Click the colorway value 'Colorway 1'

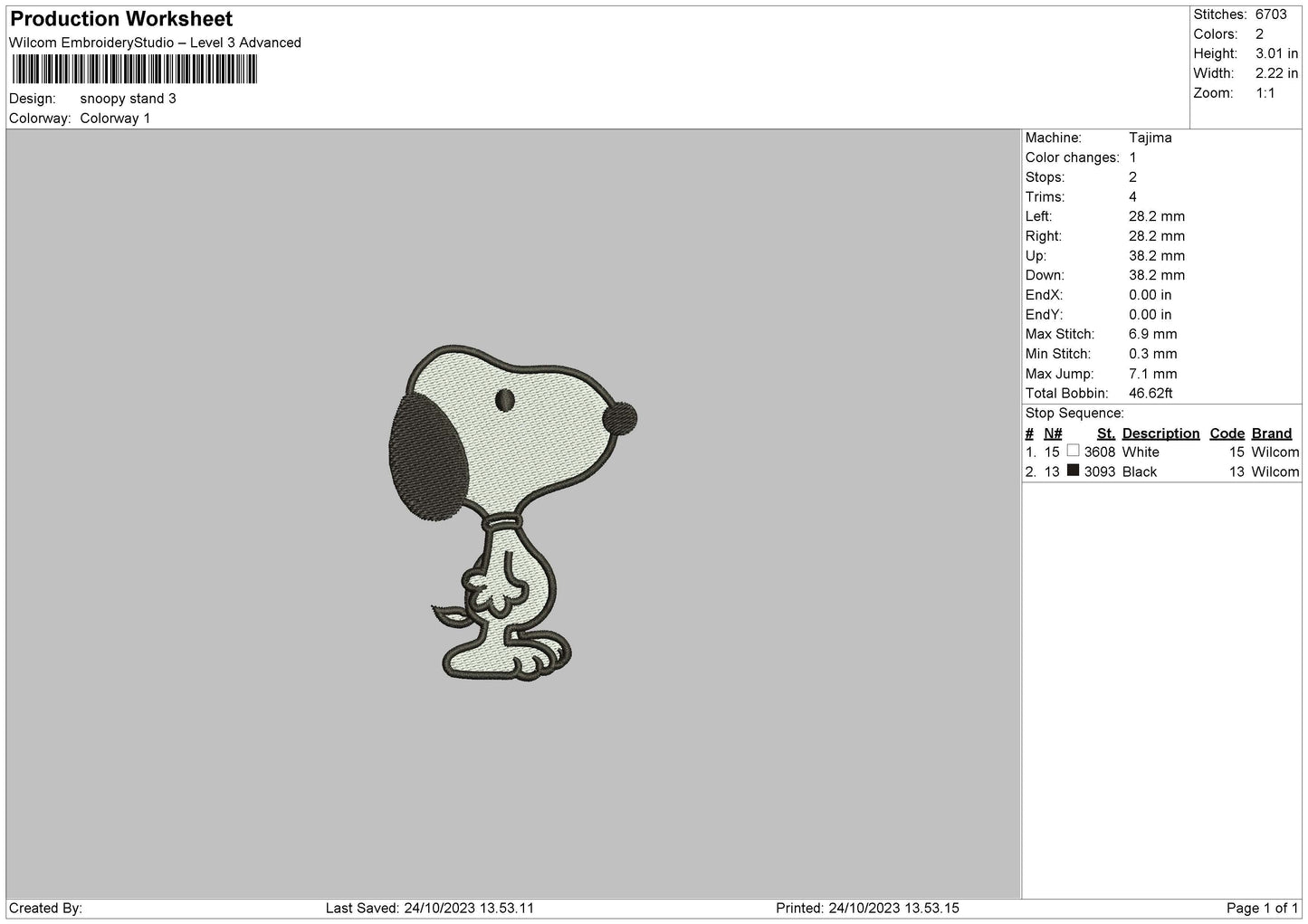tap(116, 119)
